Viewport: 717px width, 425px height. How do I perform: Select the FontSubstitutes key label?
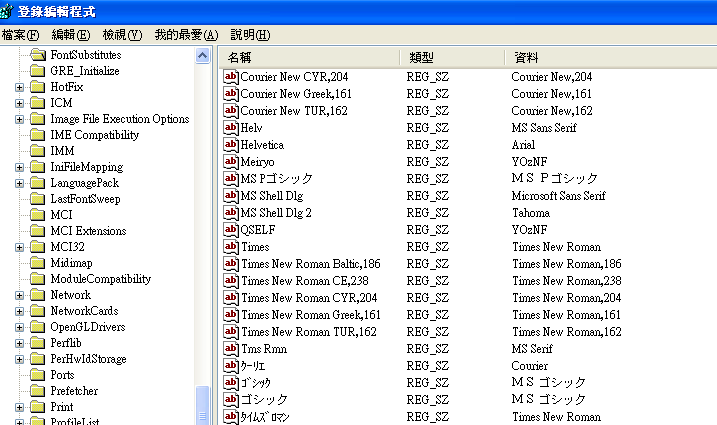(x=86, y=55)
